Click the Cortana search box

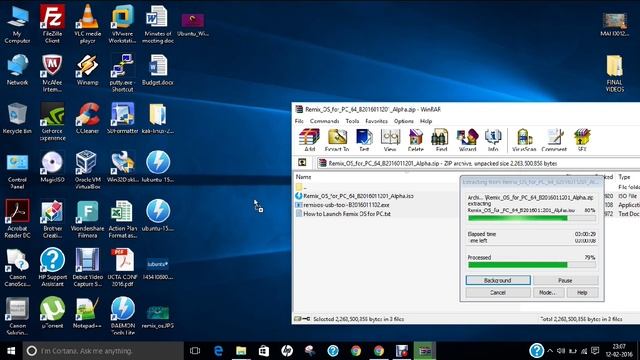coord(103,351)
